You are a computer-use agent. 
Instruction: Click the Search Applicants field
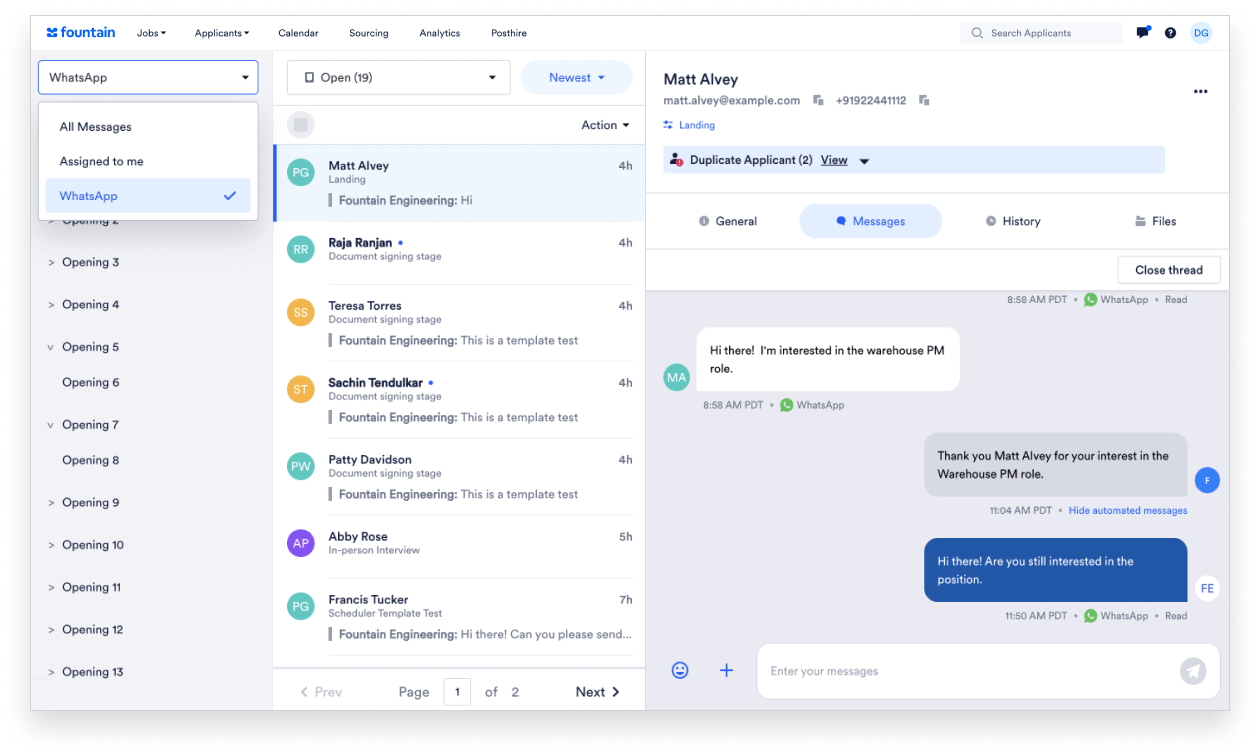pos(1042,33)
